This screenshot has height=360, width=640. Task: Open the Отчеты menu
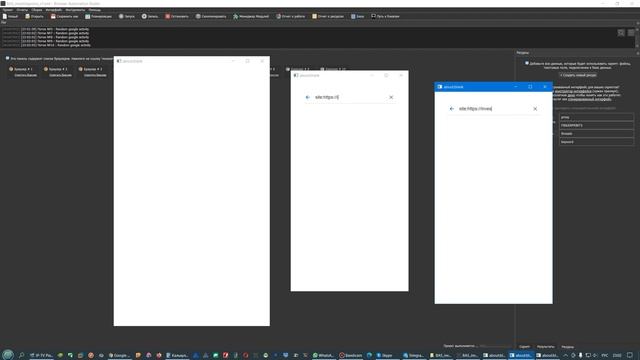click(x=22, y=10)
